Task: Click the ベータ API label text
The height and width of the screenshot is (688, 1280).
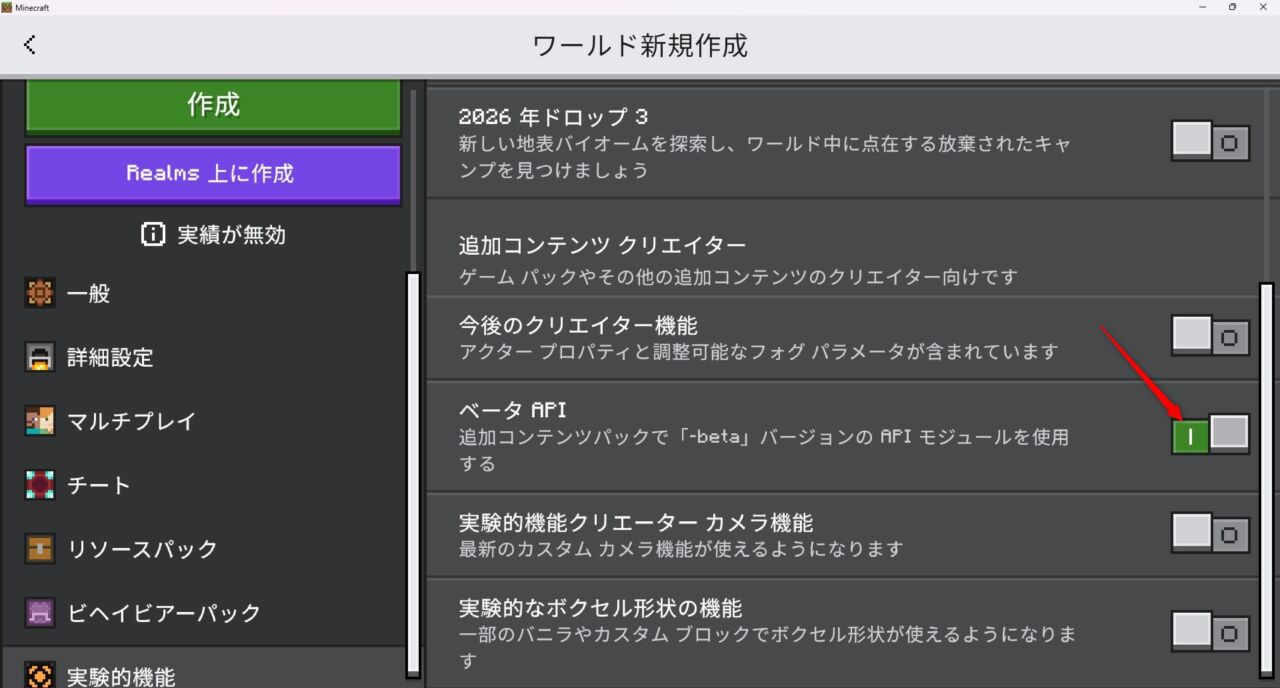Action: tap(513, 409)
